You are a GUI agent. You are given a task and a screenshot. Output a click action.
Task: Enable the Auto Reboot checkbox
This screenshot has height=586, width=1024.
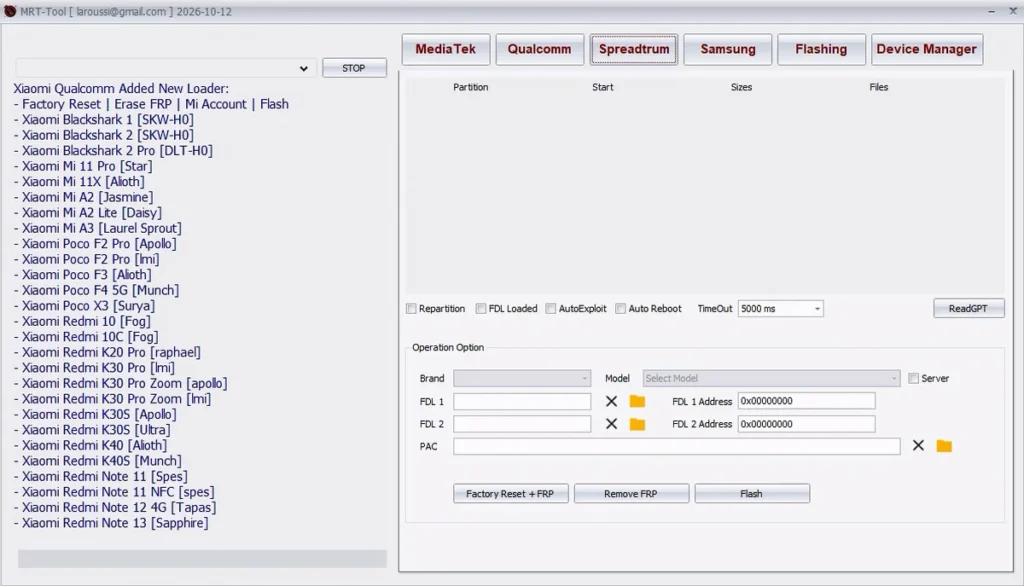tap(621, 309)
